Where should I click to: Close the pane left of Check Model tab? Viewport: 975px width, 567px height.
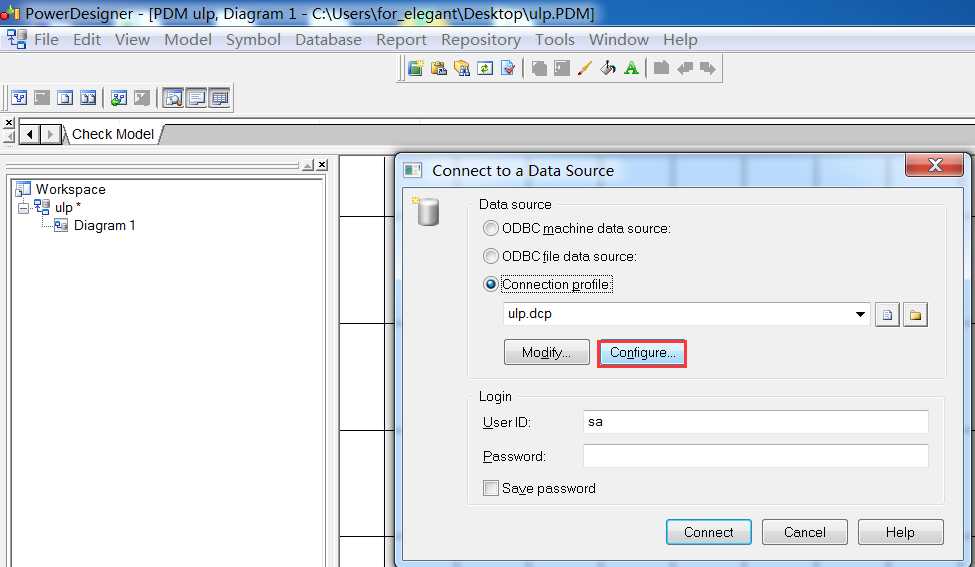9,122
